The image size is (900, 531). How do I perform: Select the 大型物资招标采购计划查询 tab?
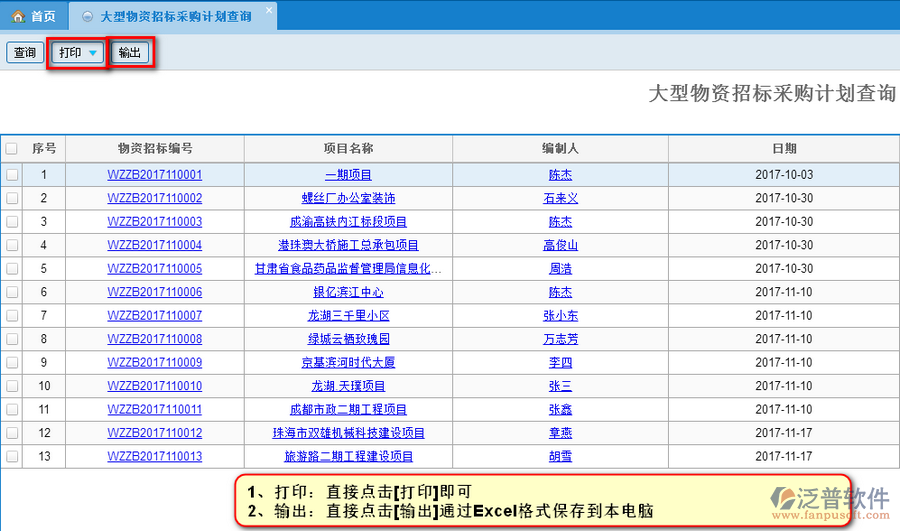tap(175, 17)
